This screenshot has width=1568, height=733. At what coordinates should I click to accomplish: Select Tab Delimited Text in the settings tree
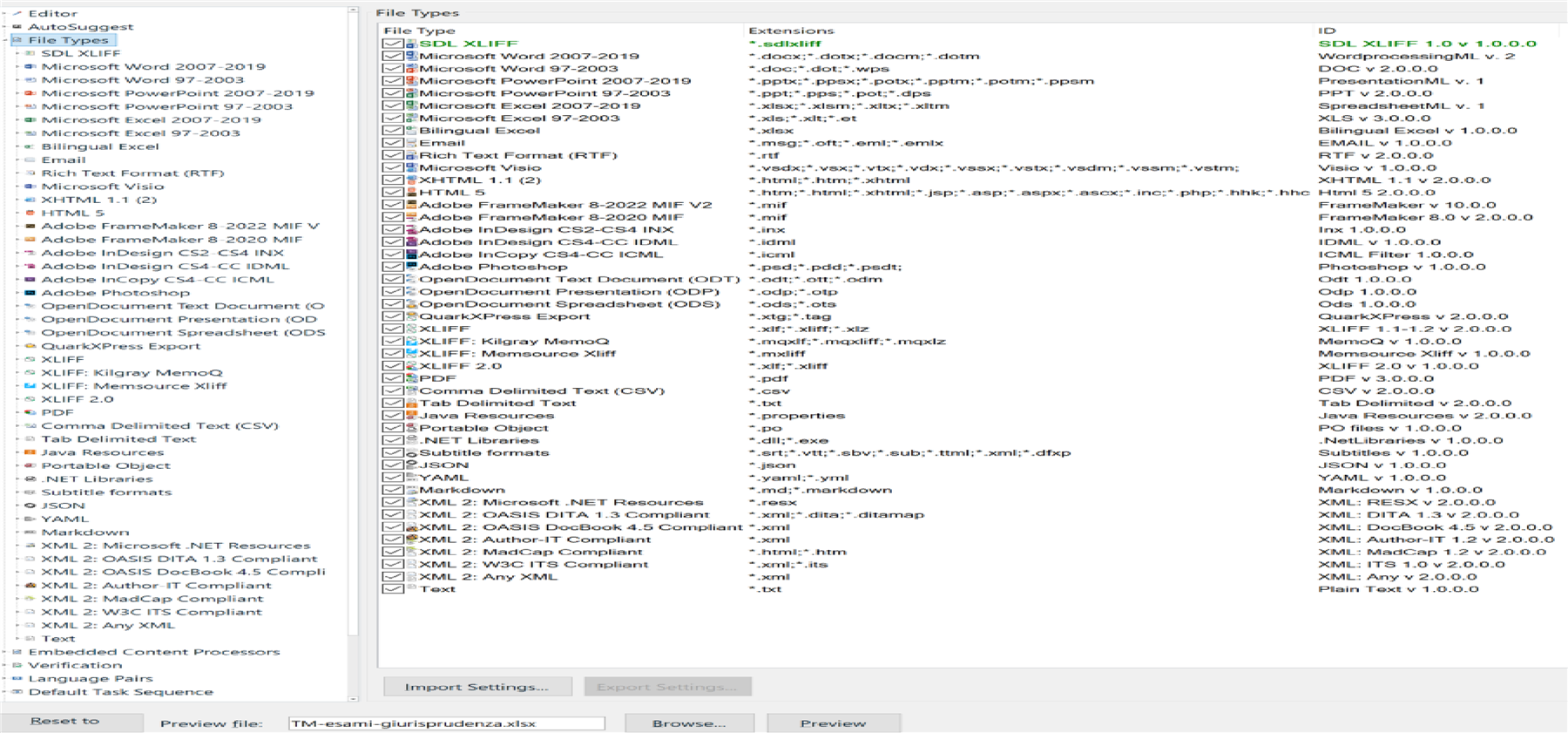pos(118,439)
